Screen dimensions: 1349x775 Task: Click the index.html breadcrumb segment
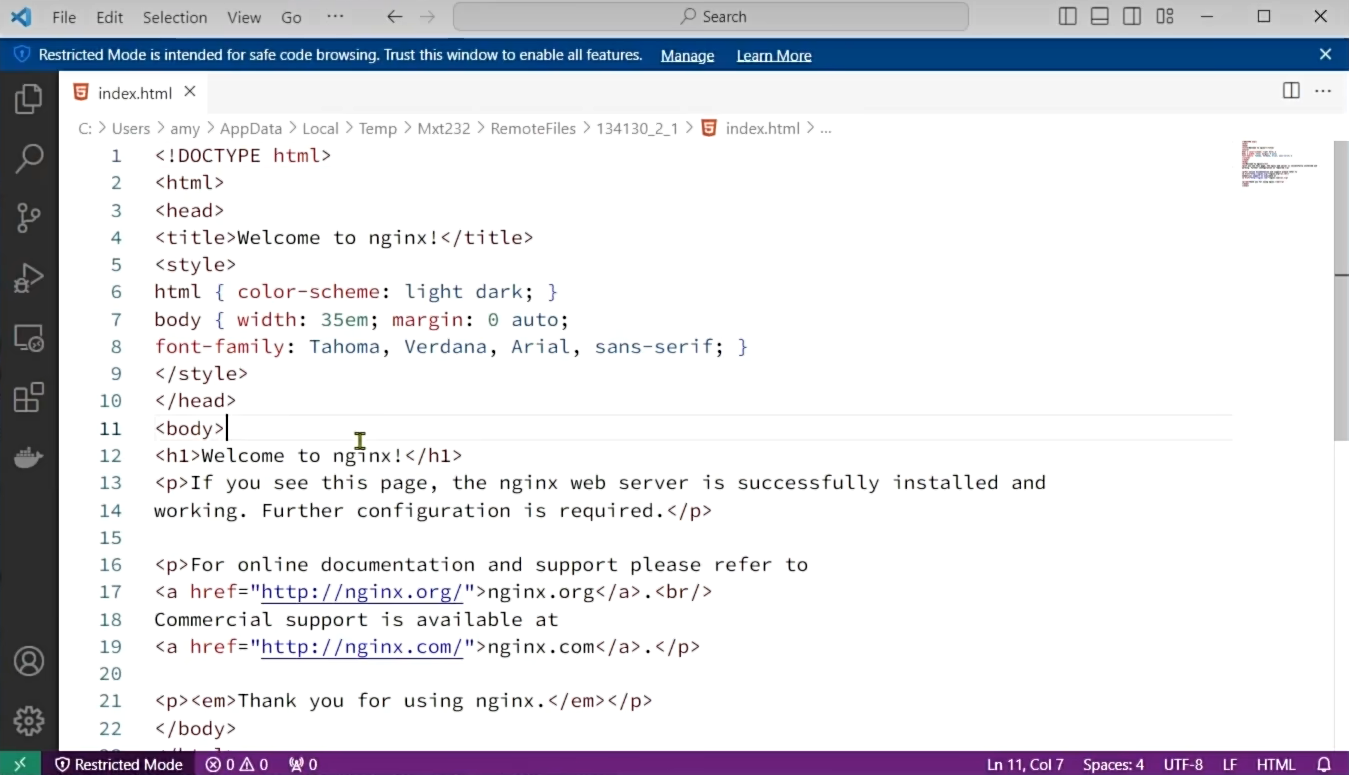pyautogui.click(x=762, y=128)
